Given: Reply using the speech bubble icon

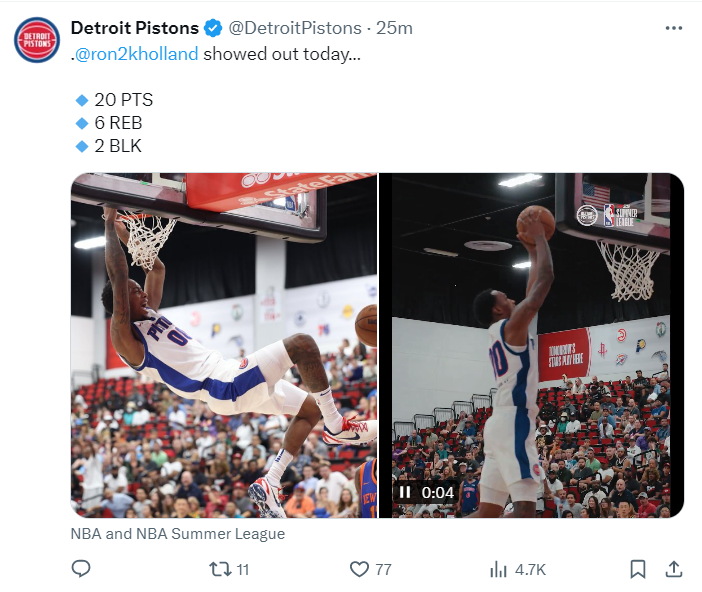Looking at the screenshot, I should tap(82, 569).
